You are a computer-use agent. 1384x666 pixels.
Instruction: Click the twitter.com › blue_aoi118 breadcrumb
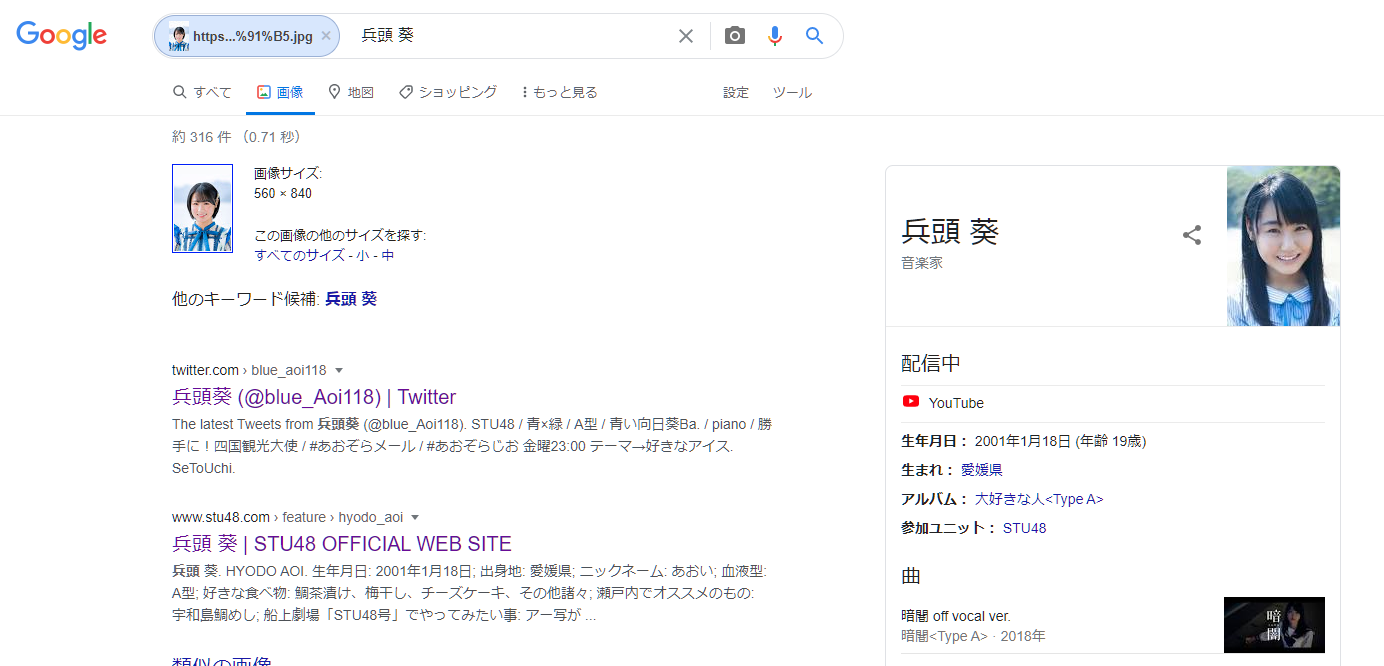coord(249,370)
